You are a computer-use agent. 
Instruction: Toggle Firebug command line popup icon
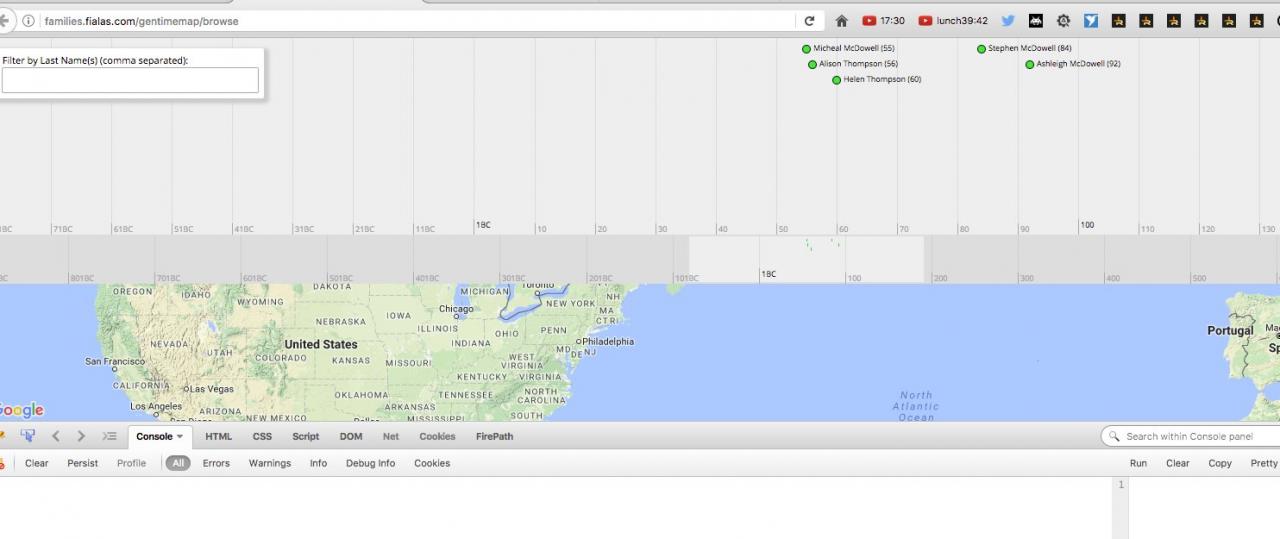[x=109, y=436]
